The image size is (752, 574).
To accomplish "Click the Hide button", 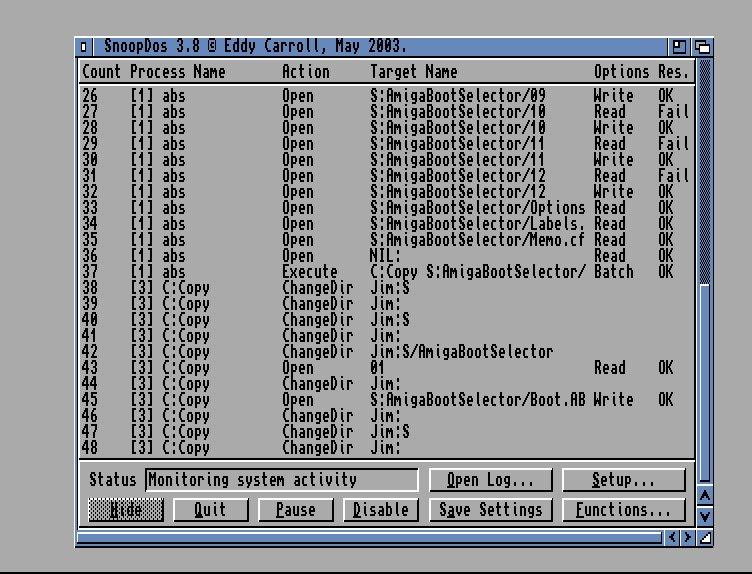I will (126, 510).
